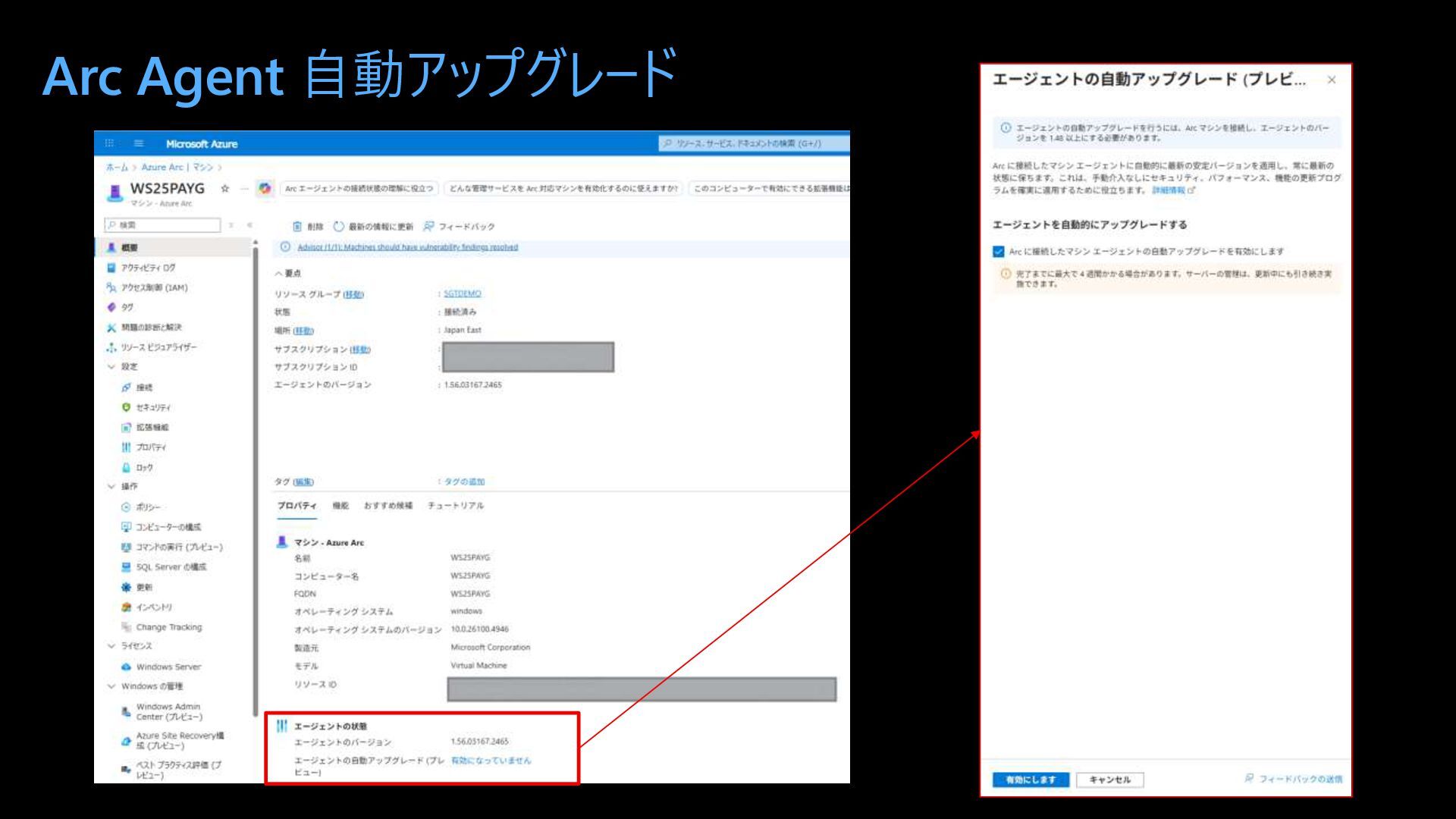This screenshot has width=1456, height=819.
Task: Click the 有効にします button
Action: coord(1031,780)
